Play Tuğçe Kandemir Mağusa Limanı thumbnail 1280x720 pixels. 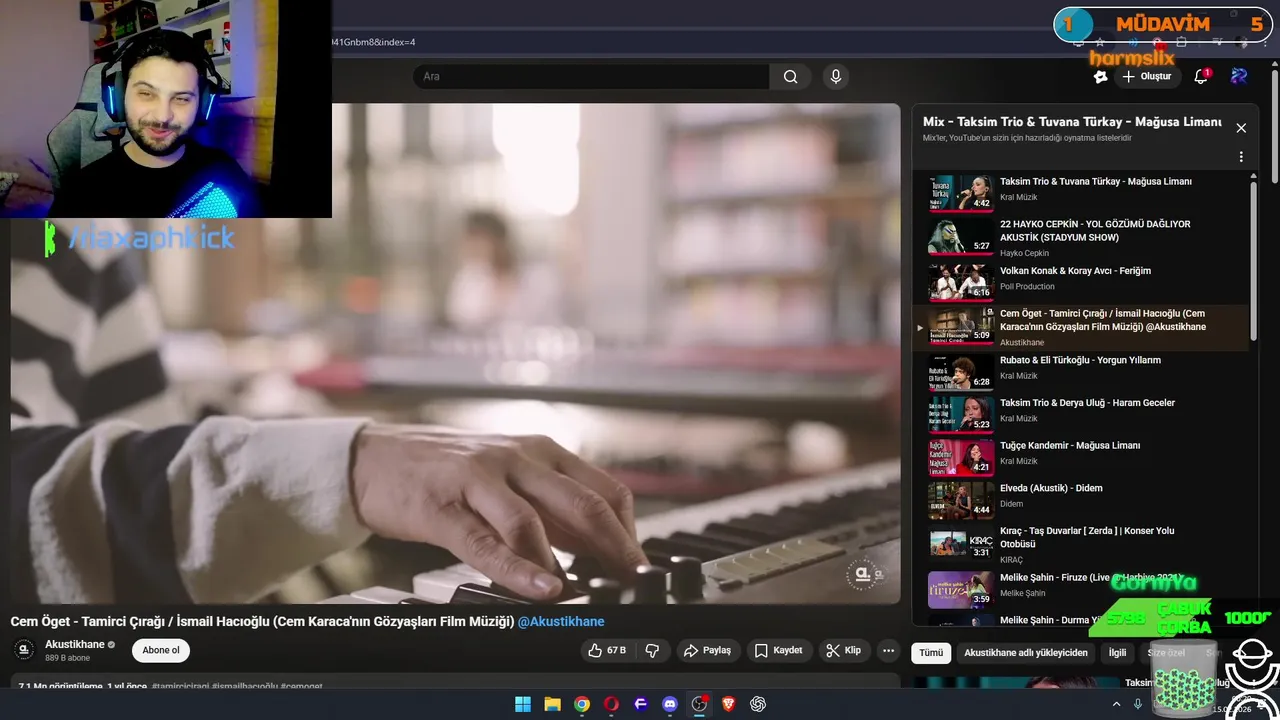961,456
